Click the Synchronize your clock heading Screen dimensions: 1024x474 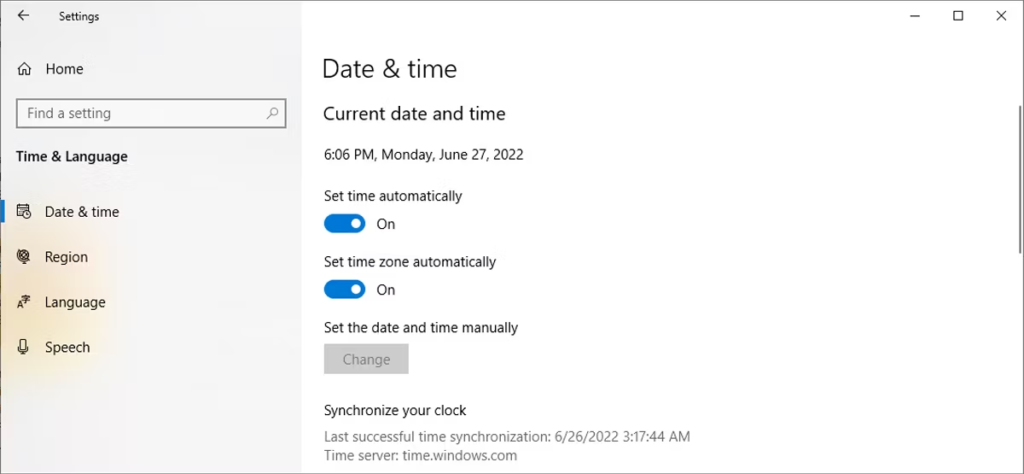click(395, 411)
